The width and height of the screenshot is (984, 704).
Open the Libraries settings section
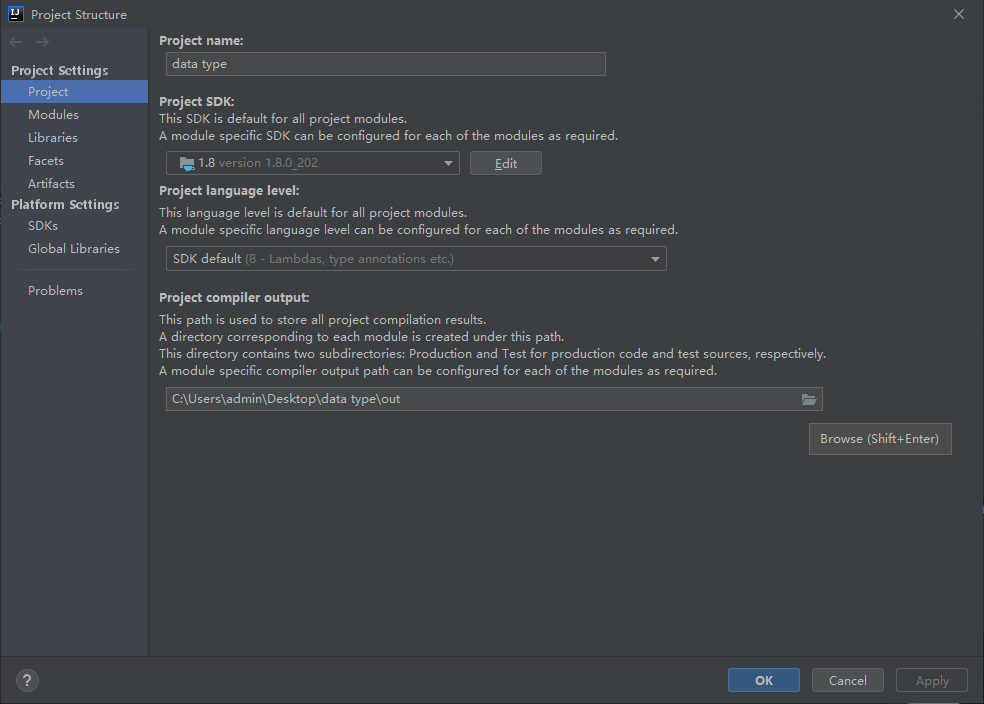point(53,138)
